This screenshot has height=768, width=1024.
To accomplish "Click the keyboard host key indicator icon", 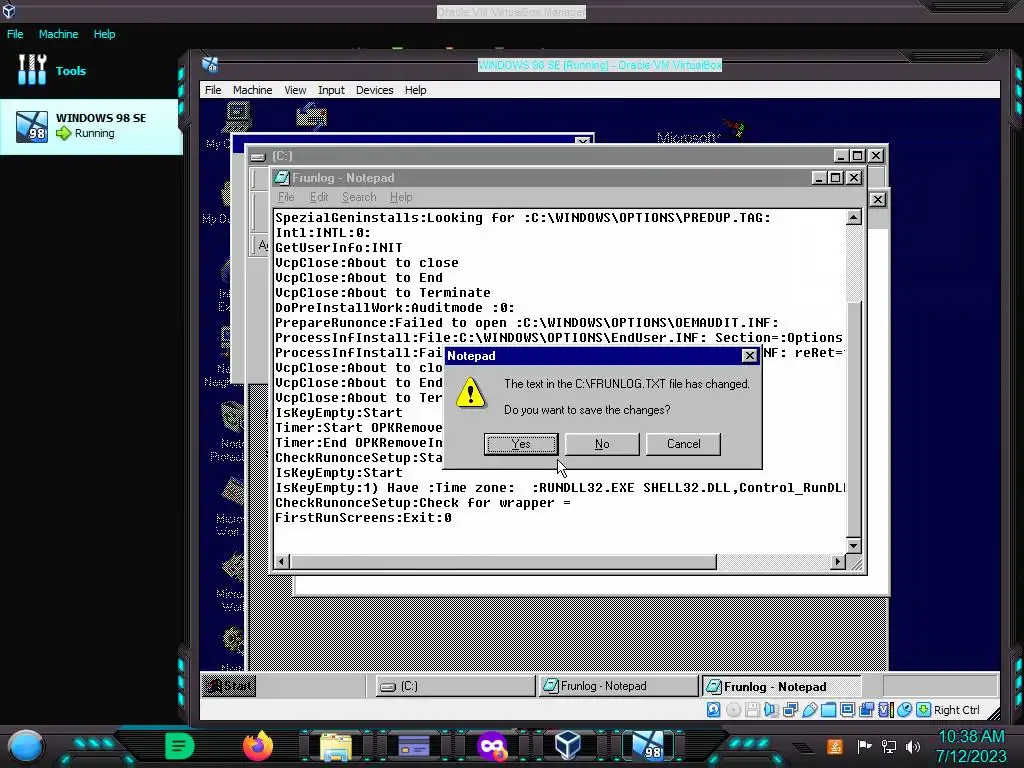I will [x=923, y=710].
